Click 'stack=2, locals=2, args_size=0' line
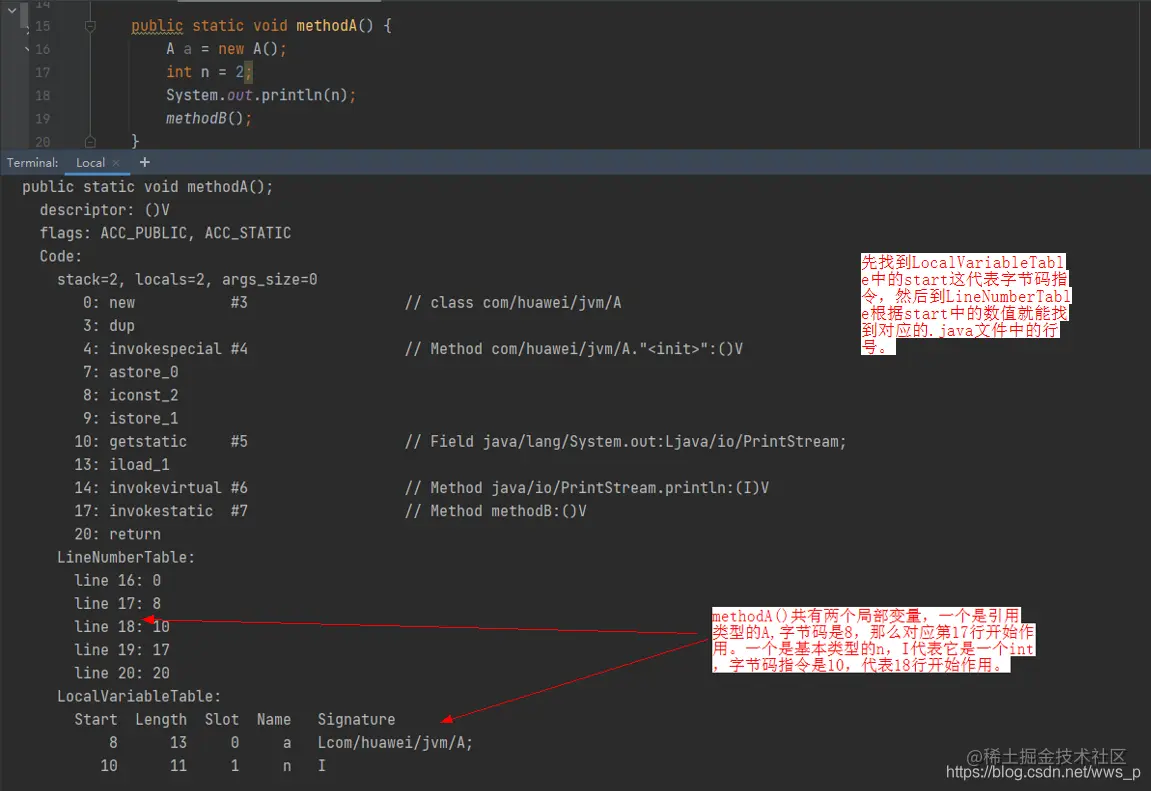Viewport: 1151px width, 791px height. click(187, 280)
